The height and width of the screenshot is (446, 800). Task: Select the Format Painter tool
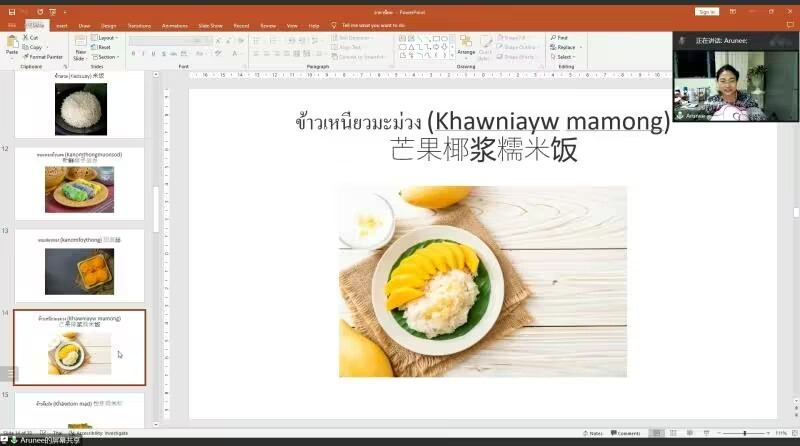44,57
